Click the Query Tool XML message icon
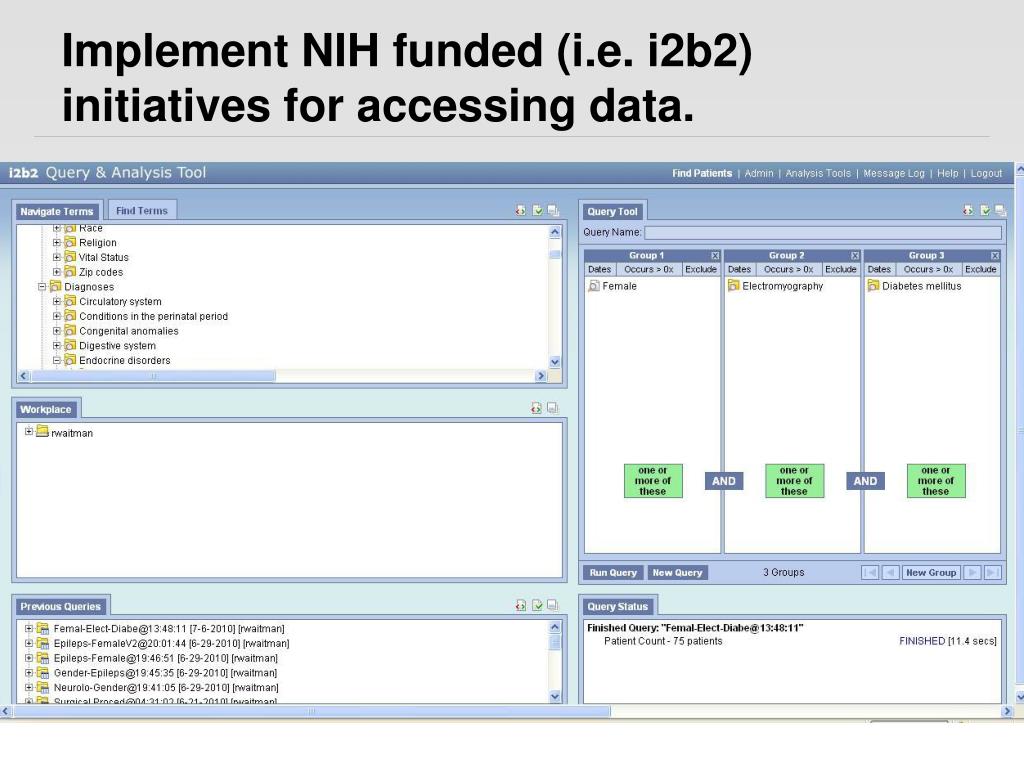Image resolution: width=1024 pixels, height=768 pixels. point(968,210)
